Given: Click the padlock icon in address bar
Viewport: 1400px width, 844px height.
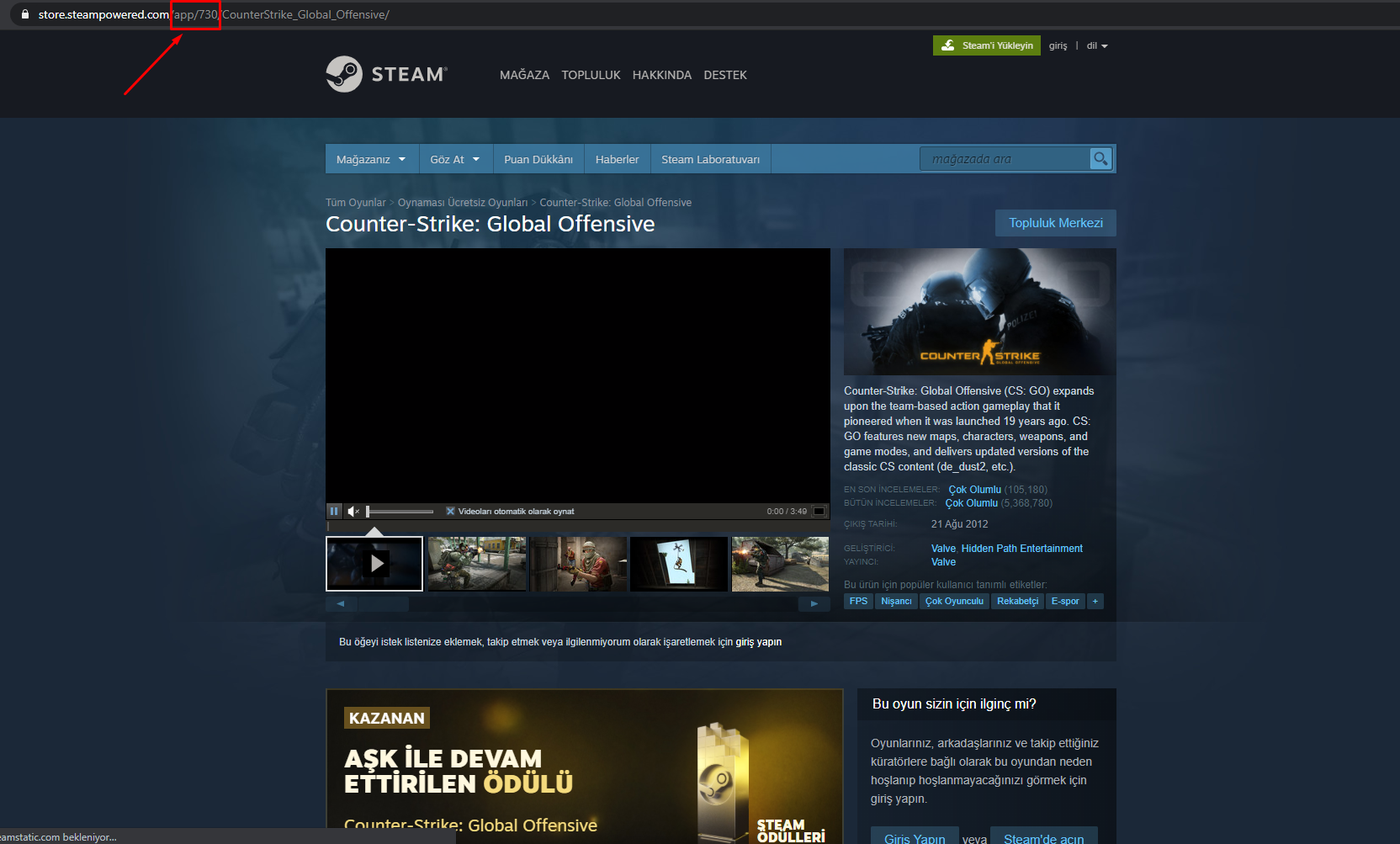Looking at the screenshot, I should [25, 14].
